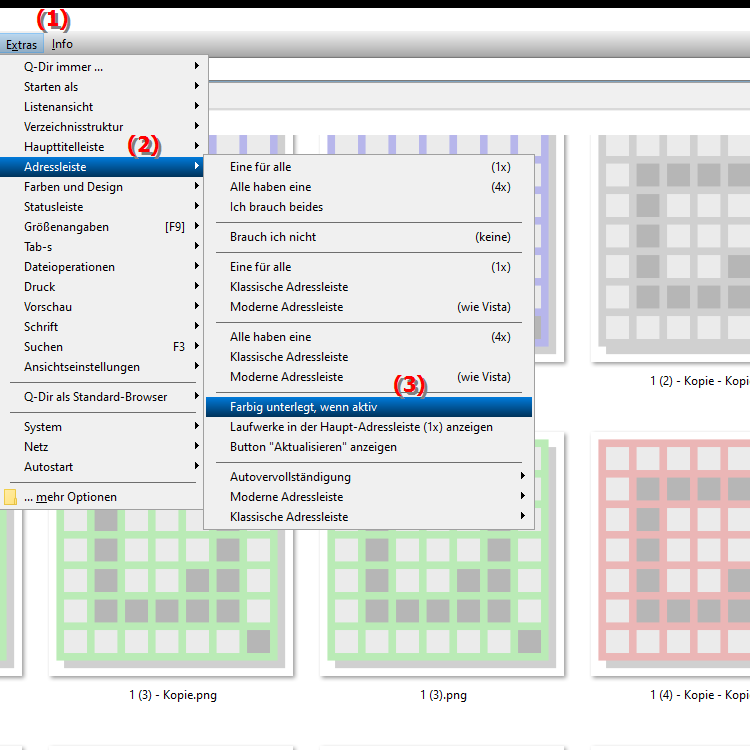Select 'Moderne Adressleiste' under 'Eine für alle'
Screen dimensions: 750x750
tap(369, 307)
